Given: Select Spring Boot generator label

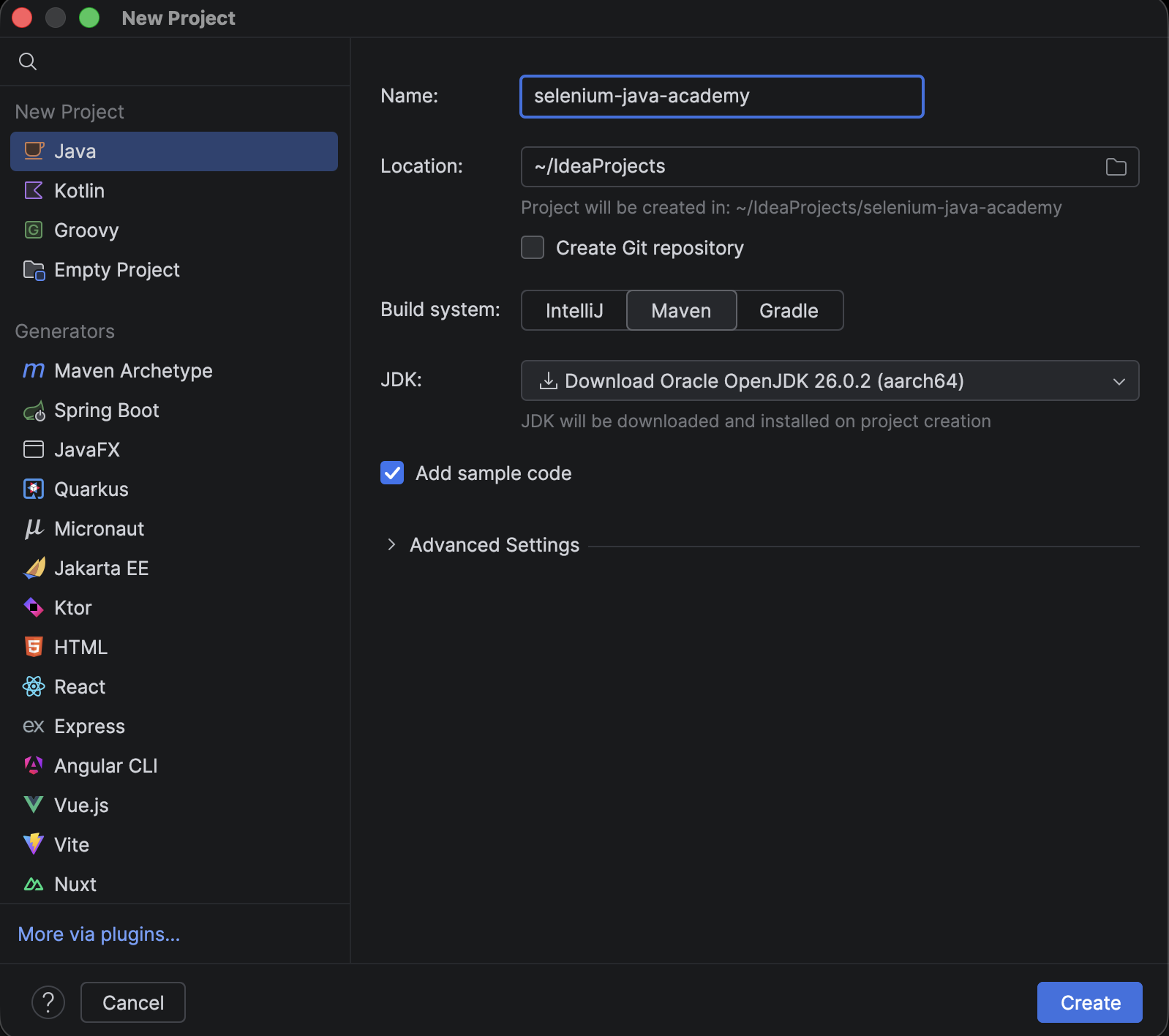Looking at the screenshot, I should 107,410.
